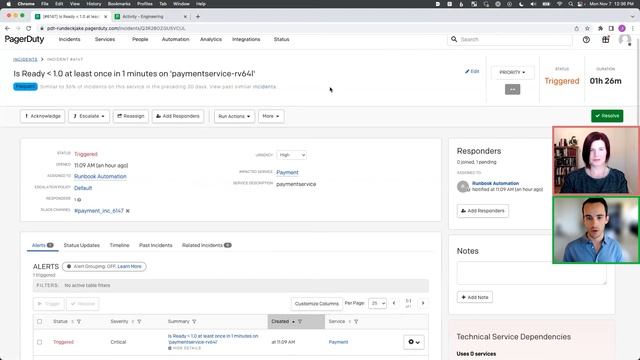Open the Automation menu
The image size is (640, 360).
(176, 39)
